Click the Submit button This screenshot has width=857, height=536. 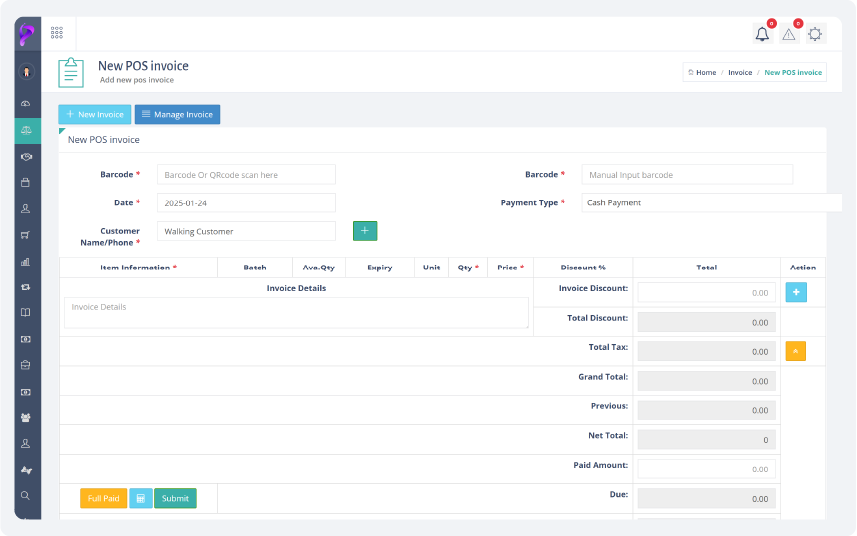(175, 498)
